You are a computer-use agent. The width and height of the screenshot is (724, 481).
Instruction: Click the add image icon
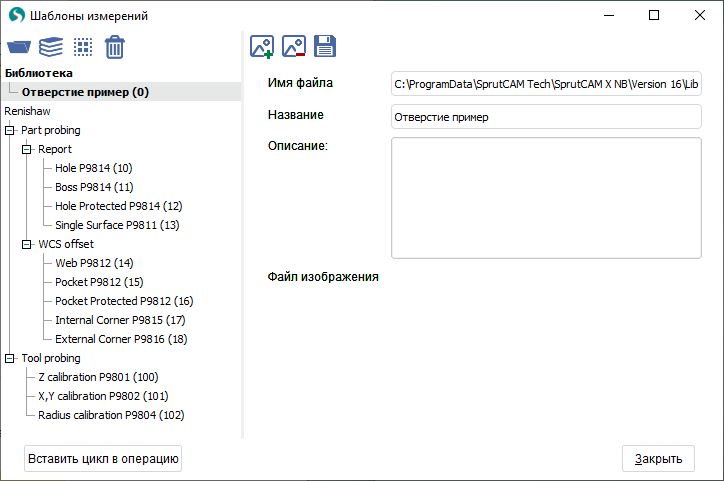pos(262,46)
